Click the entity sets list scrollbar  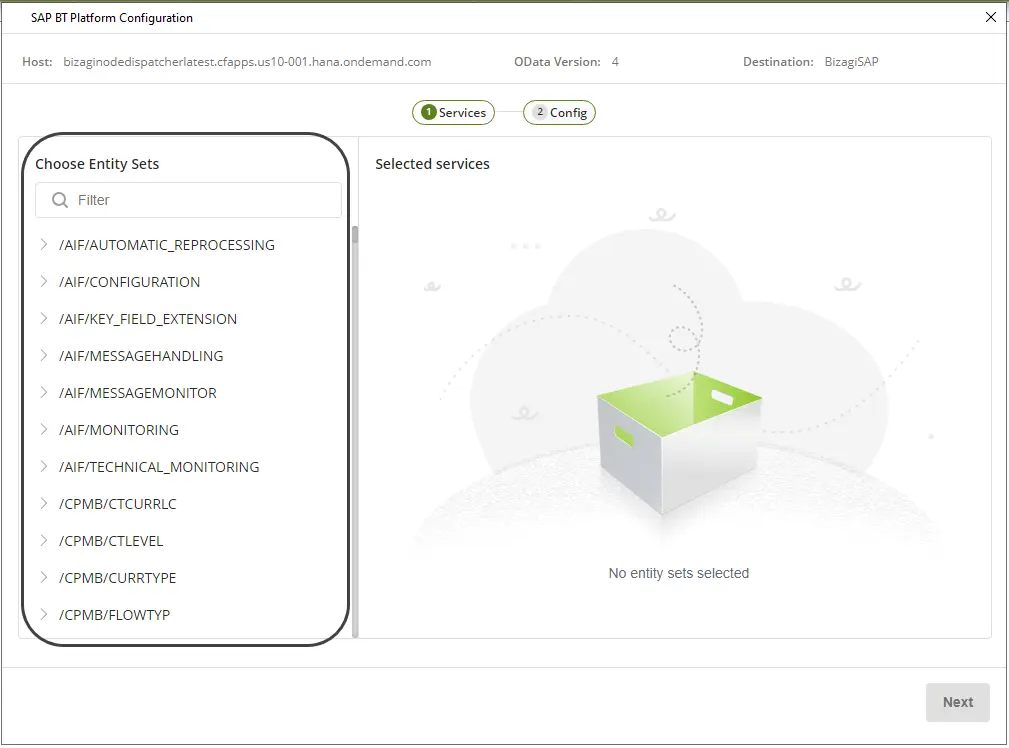point(355,431)
